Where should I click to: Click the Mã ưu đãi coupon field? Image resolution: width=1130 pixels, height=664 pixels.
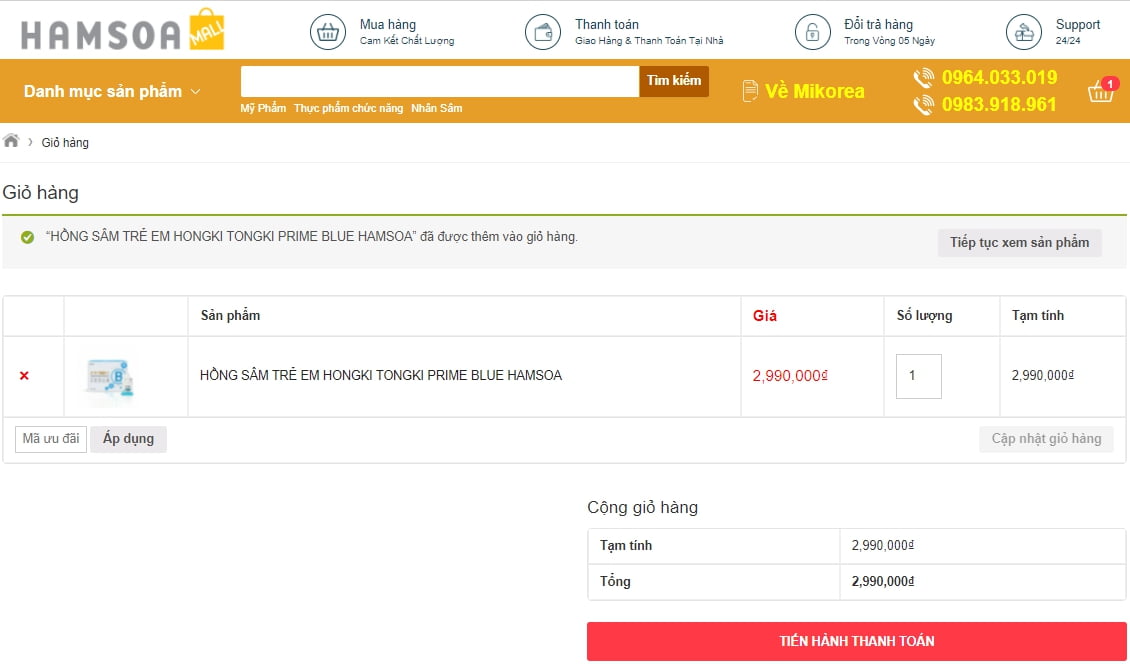(x=51, y=439)
